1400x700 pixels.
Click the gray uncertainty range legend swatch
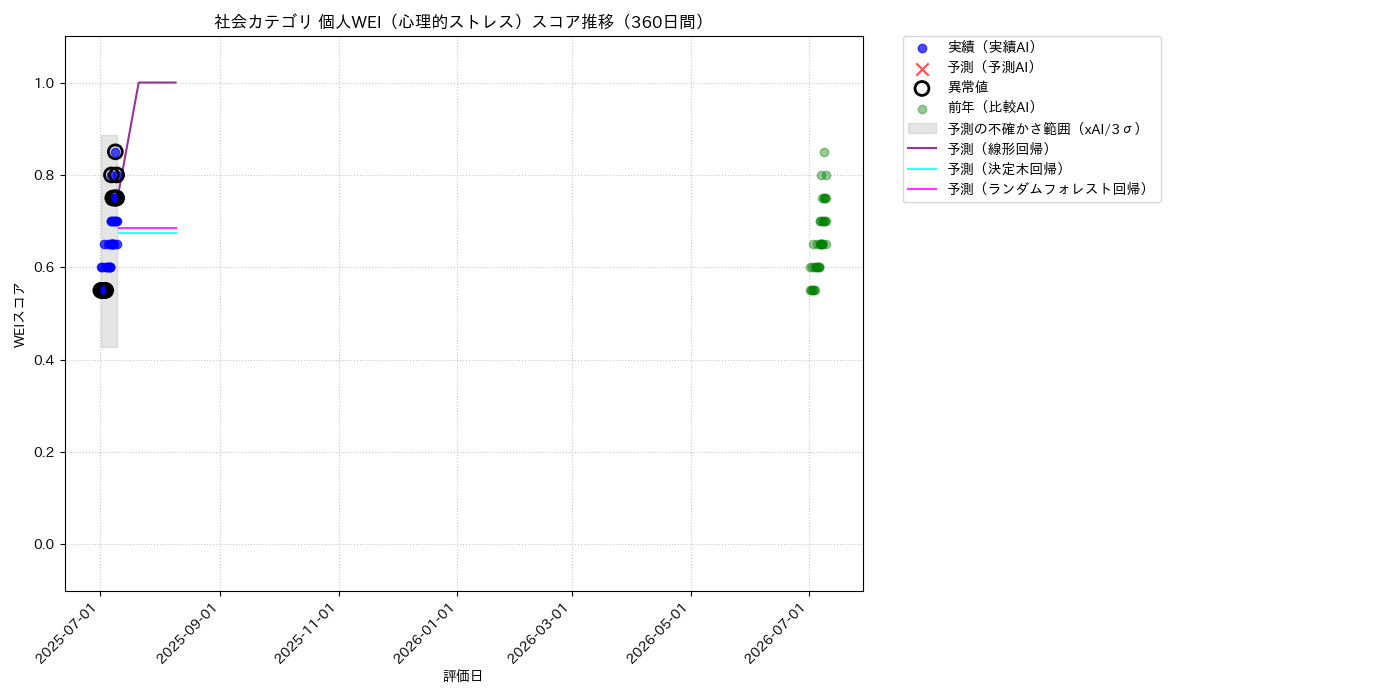click(x=922, y=129)
